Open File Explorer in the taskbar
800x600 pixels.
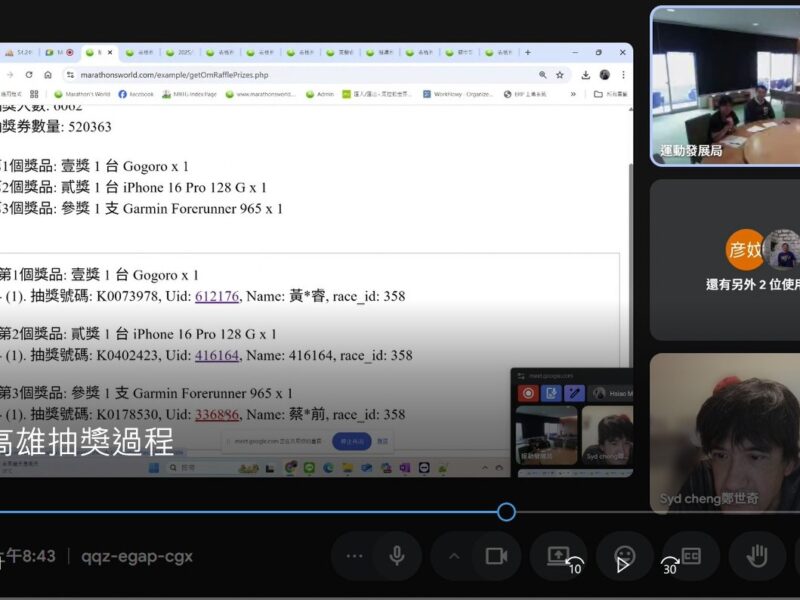(x=347, y=468)
